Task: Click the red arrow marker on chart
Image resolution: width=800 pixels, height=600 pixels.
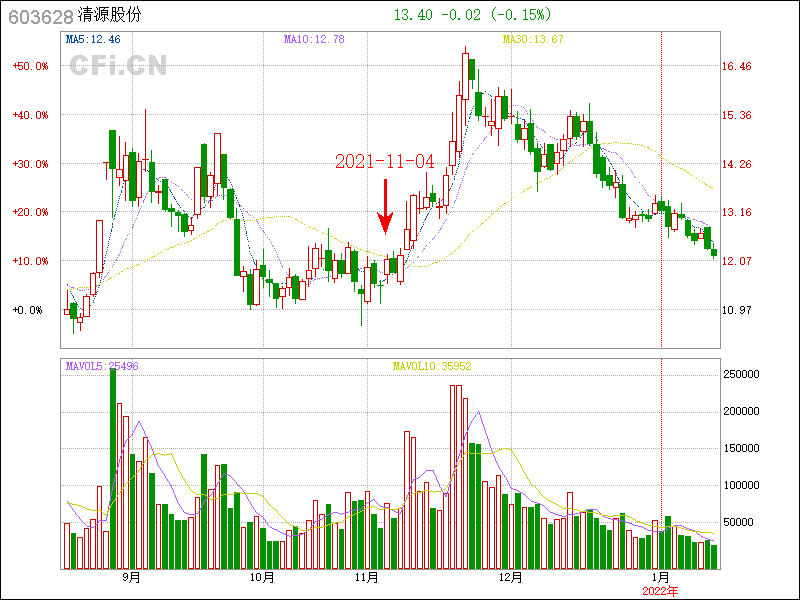Action: [x=385, y=206]
